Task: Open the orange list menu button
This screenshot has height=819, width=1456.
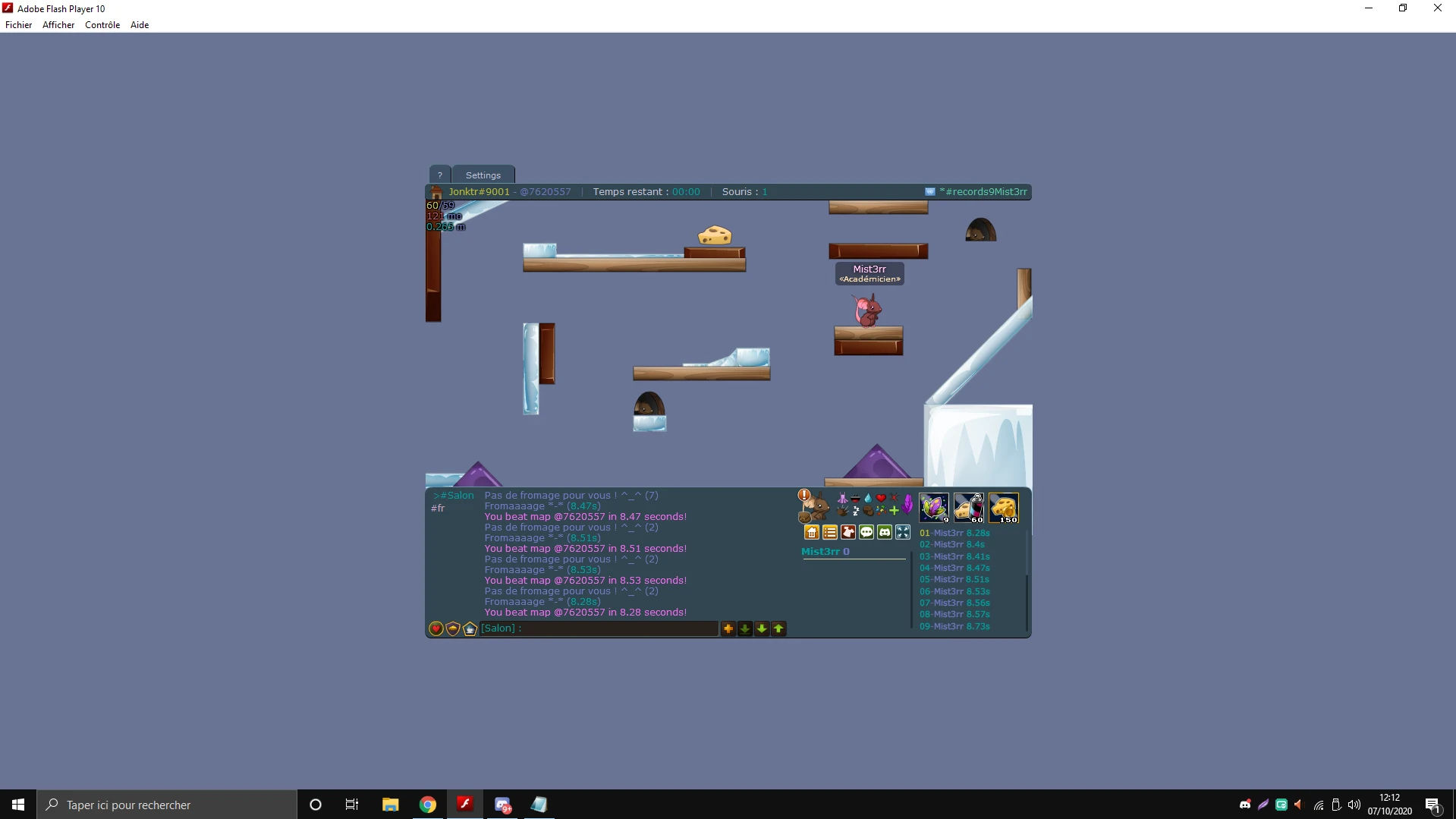Action: (x=830, y=533)
